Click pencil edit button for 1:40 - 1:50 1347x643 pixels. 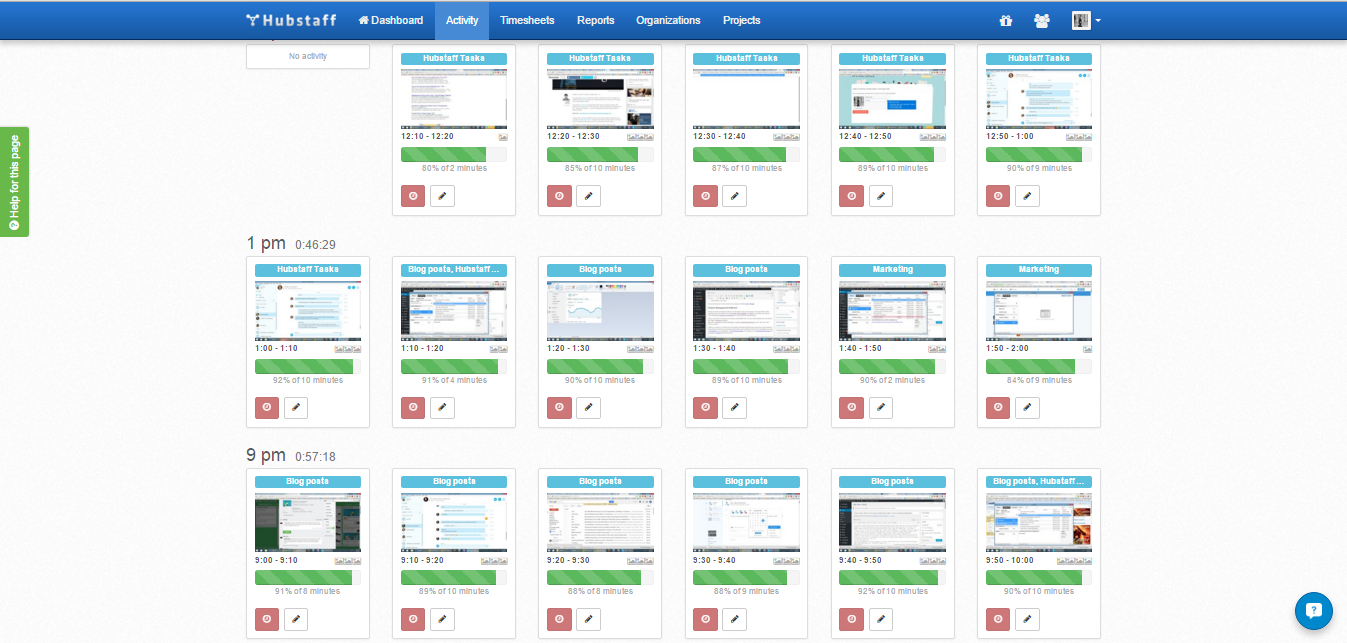880,408
